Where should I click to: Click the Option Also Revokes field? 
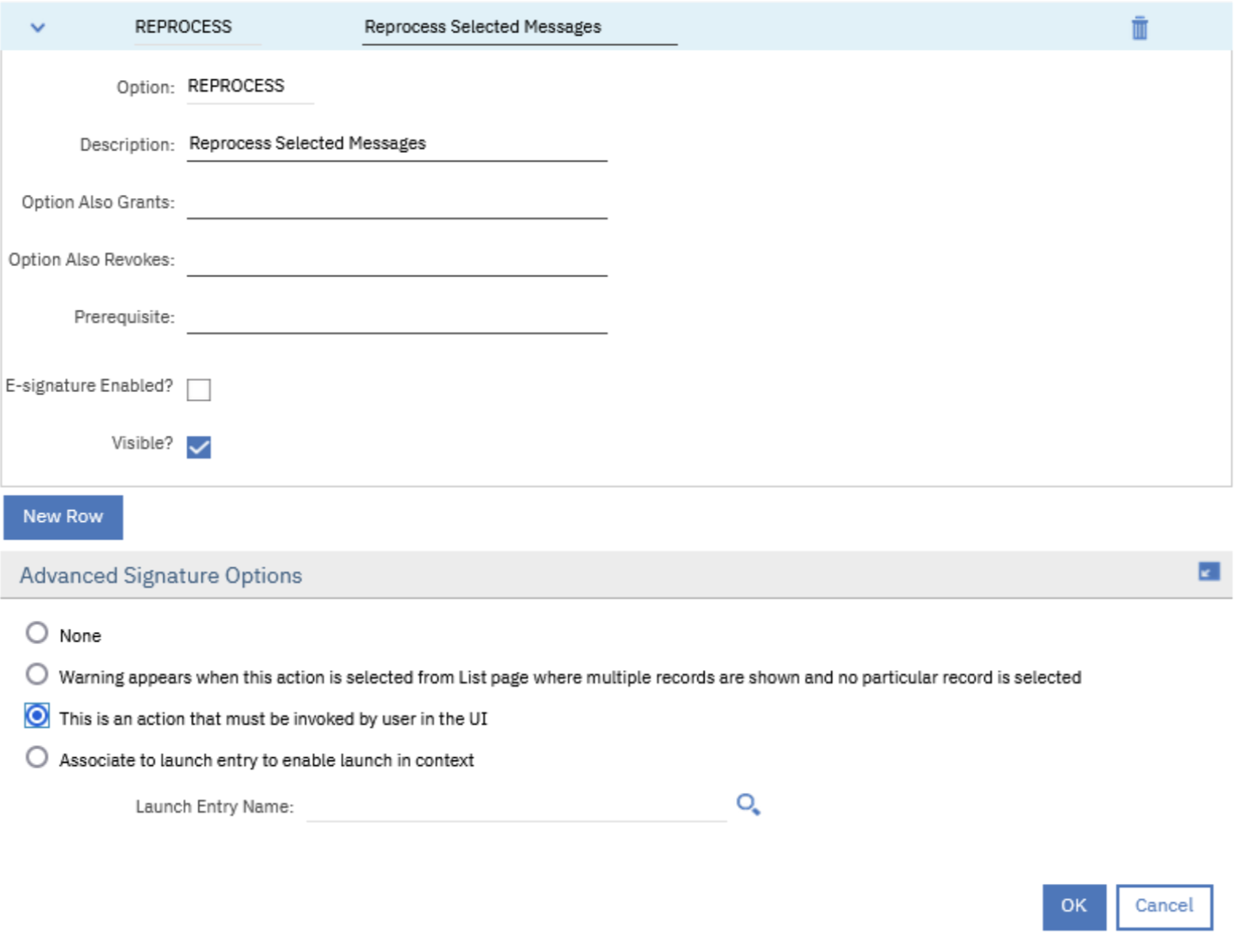(x=396, y=260)
